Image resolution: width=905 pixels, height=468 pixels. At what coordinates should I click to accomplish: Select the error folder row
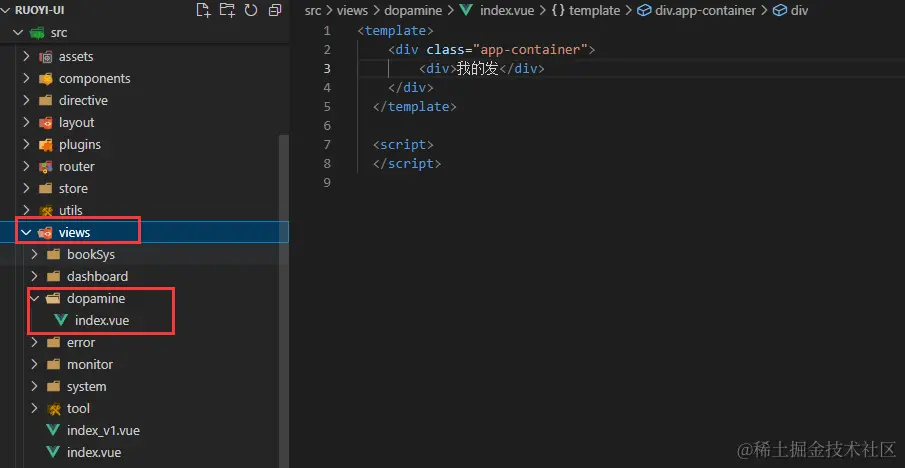[x=144, y=342]
